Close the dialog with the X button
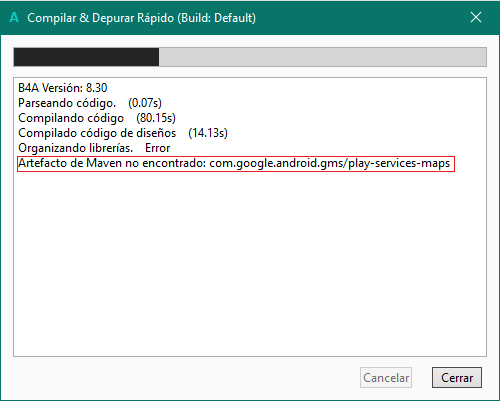Viewport: 500px width, 401px height. pyautogui.click(x=476, y=17)
